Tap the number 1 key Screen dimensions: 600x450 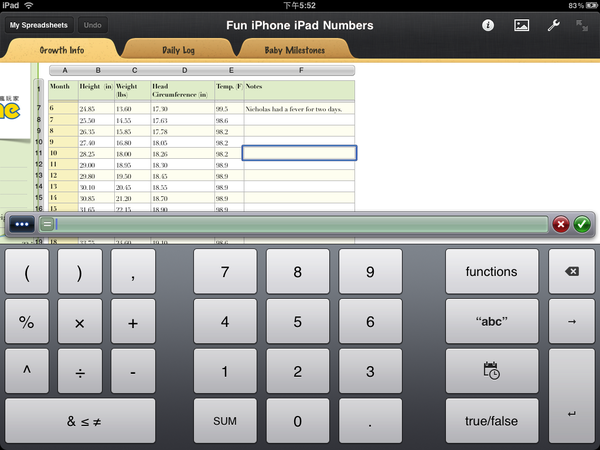coord(225,371)
